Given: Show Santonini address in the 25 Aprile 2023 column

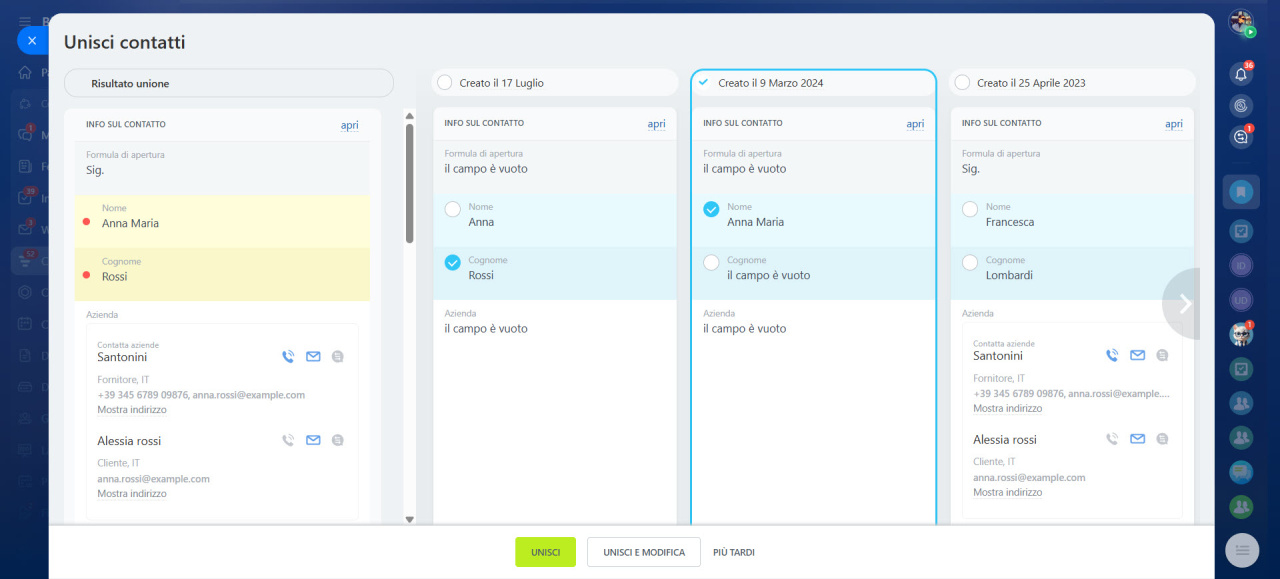Looking at the screenshot, I should point(1008,409).
